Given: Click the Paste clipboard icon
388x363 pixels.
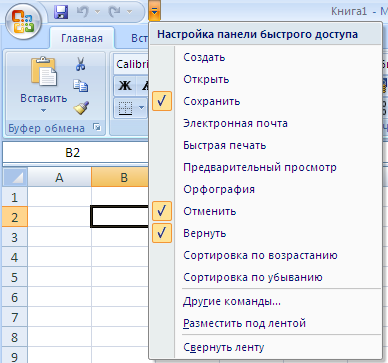Looking at the screenshot, I should pos(44,72).
